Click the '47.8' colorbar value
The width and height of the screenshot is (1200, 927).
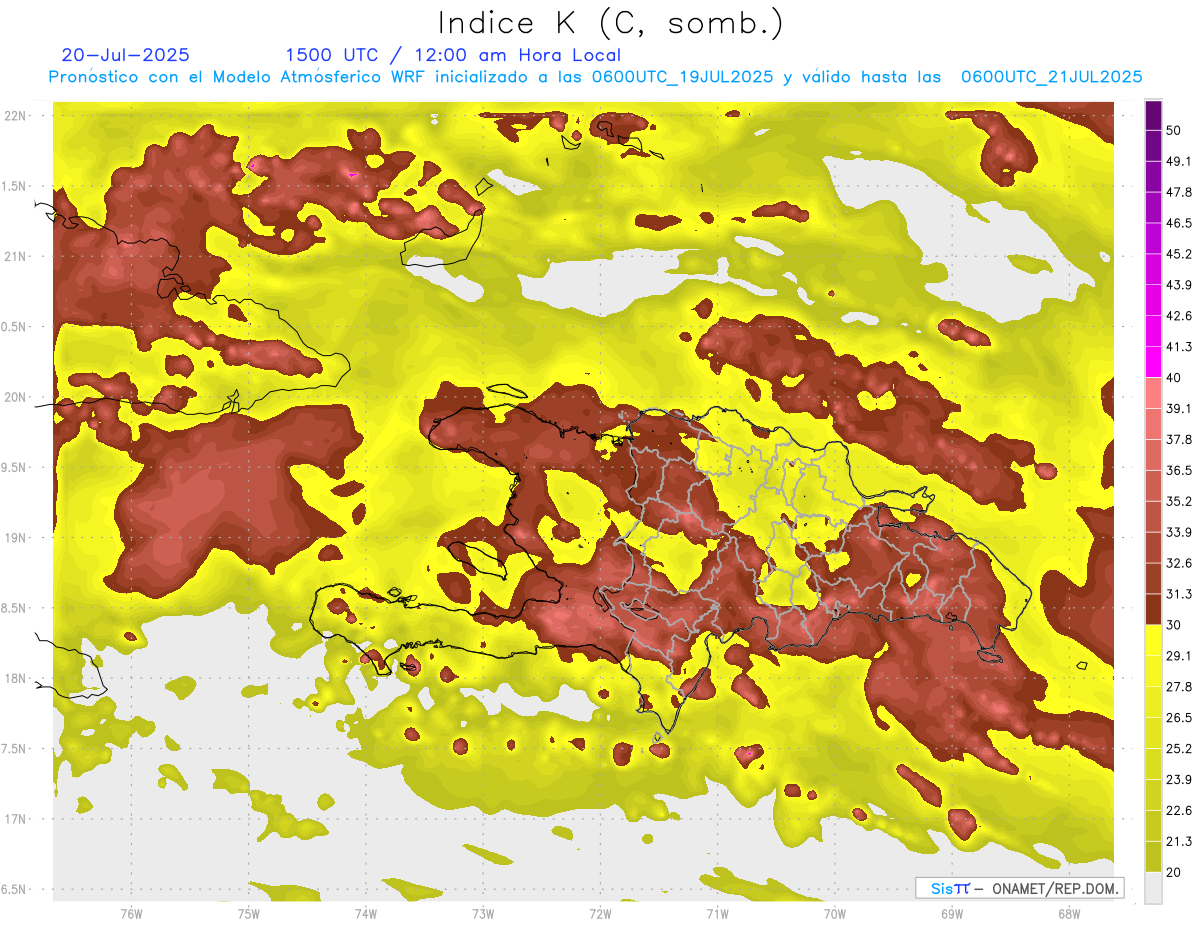click(x=1179, y=192)
